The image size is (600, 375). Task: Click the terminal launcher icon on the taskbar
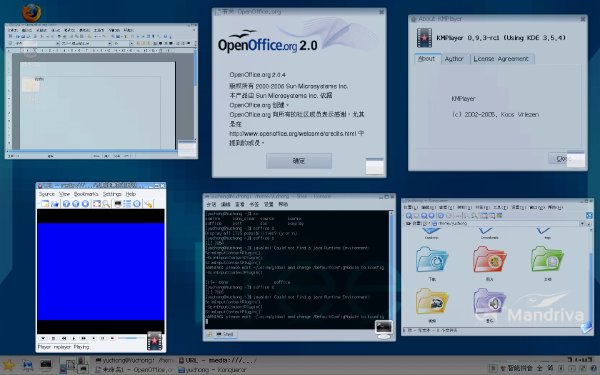pyautogui.click(x=46, y=365)
